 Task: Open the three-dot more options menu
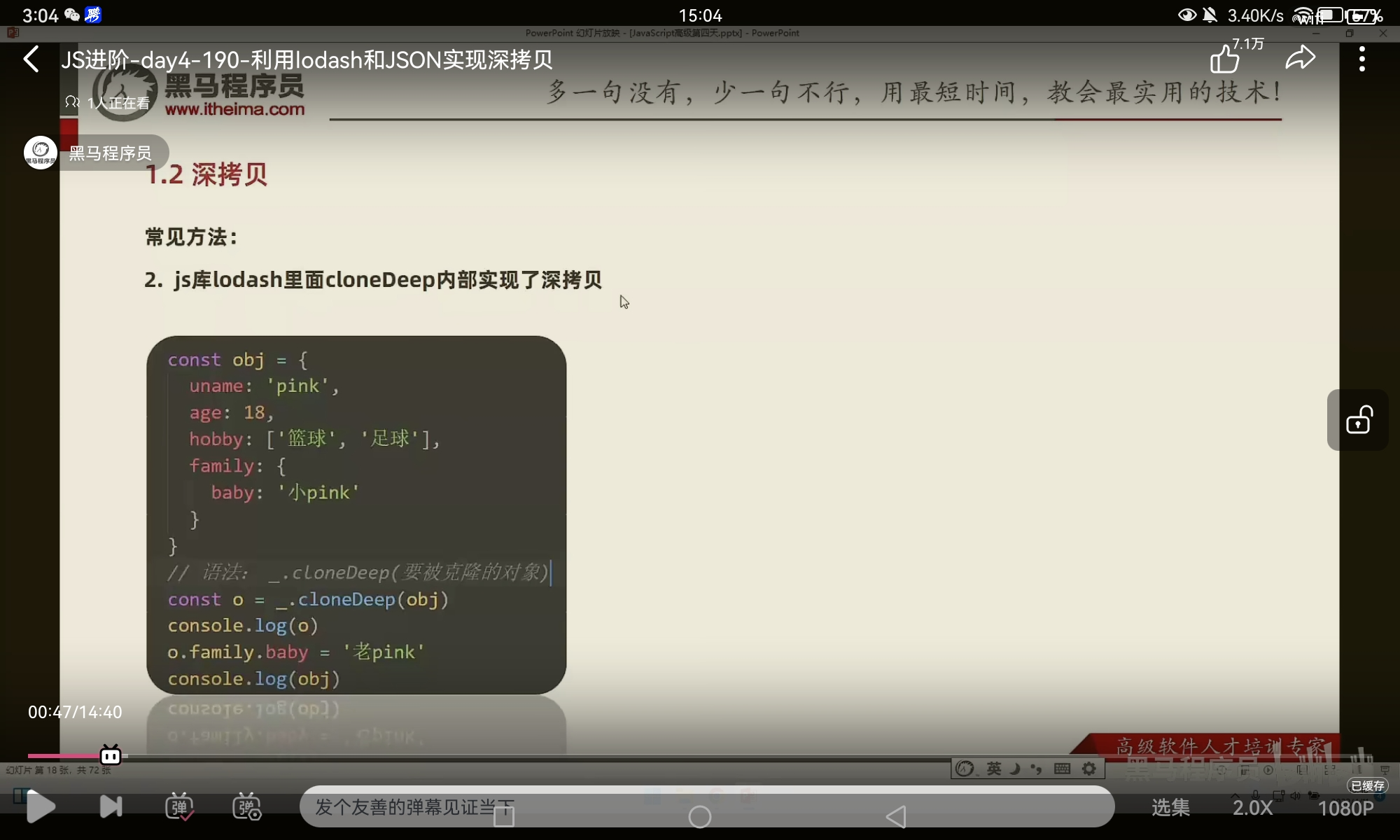tap(1361, 59)
